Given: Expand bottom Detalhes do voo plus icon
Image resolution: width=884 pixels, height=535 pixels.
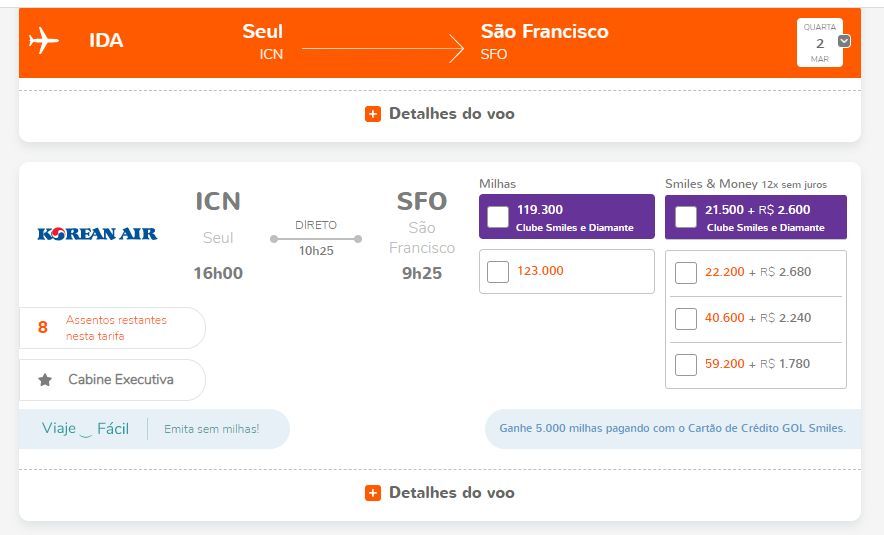Looking at the screenshot, I should click(x=373, y=493).
